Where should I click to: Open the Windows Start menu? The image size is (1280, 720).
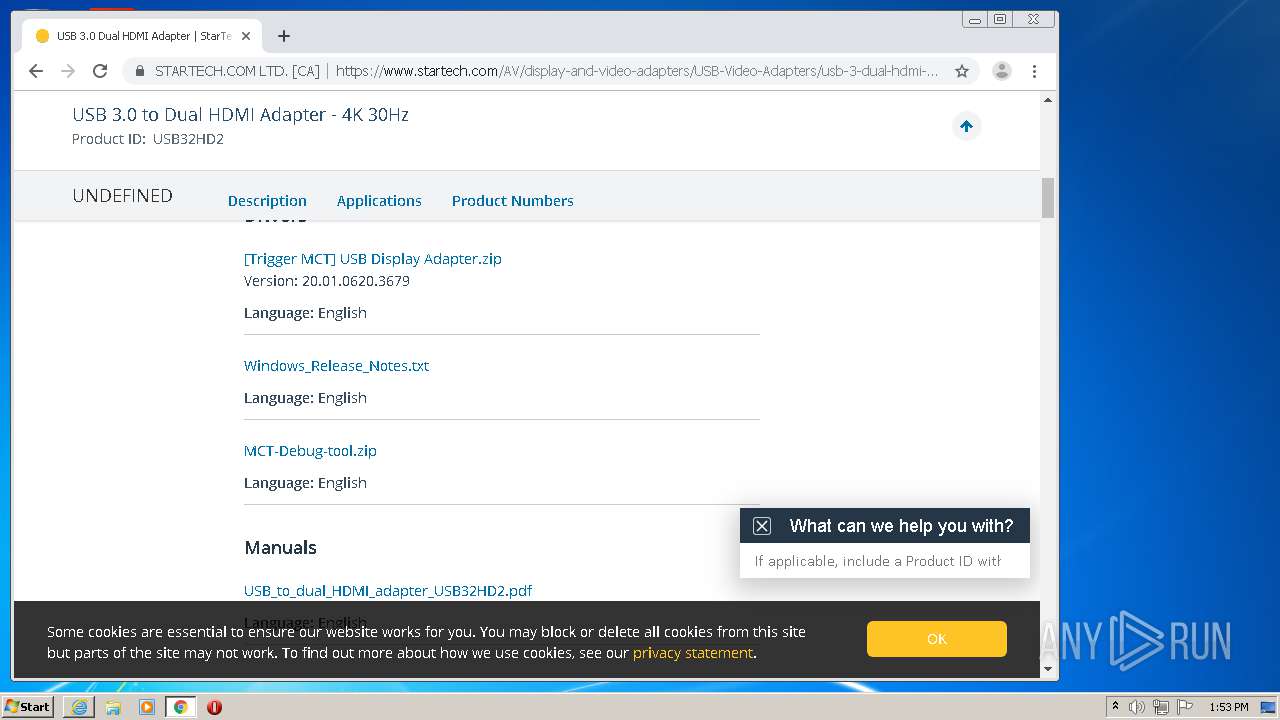[28, 706]
